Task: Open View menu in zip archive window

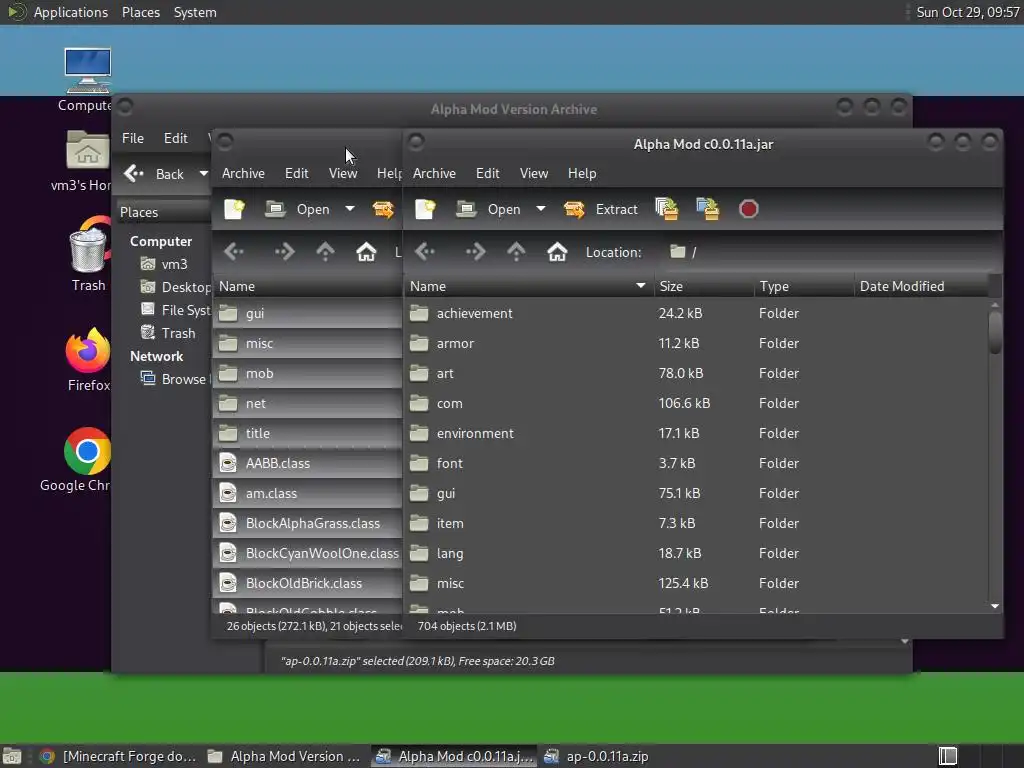Action: 343,173
